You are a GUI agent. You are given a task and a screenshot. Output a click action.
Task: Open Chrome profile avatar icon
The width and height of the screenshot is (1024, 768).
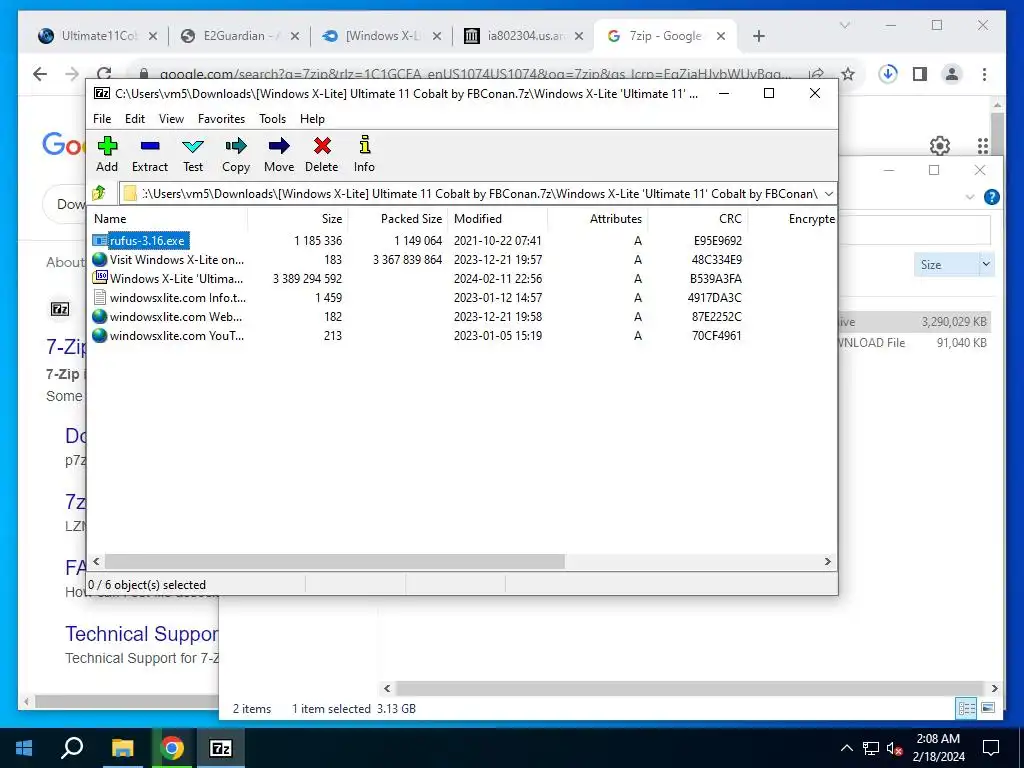952,74
